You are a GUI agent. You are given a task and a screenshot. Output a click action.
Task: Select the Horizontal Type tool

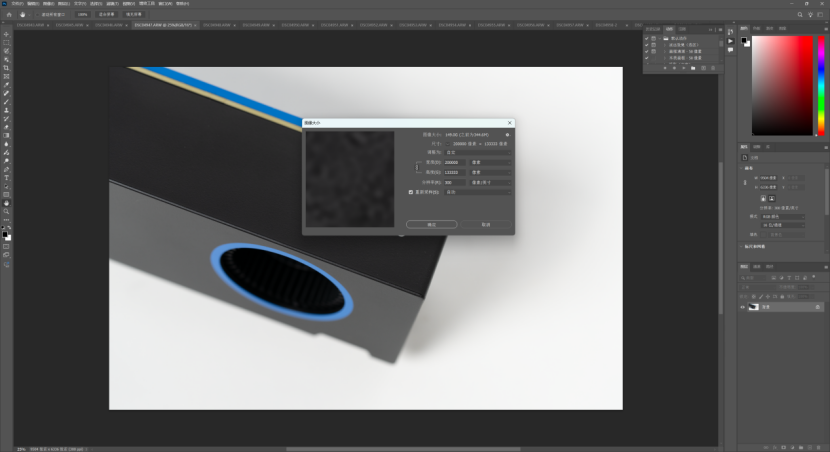pos(6,177)
